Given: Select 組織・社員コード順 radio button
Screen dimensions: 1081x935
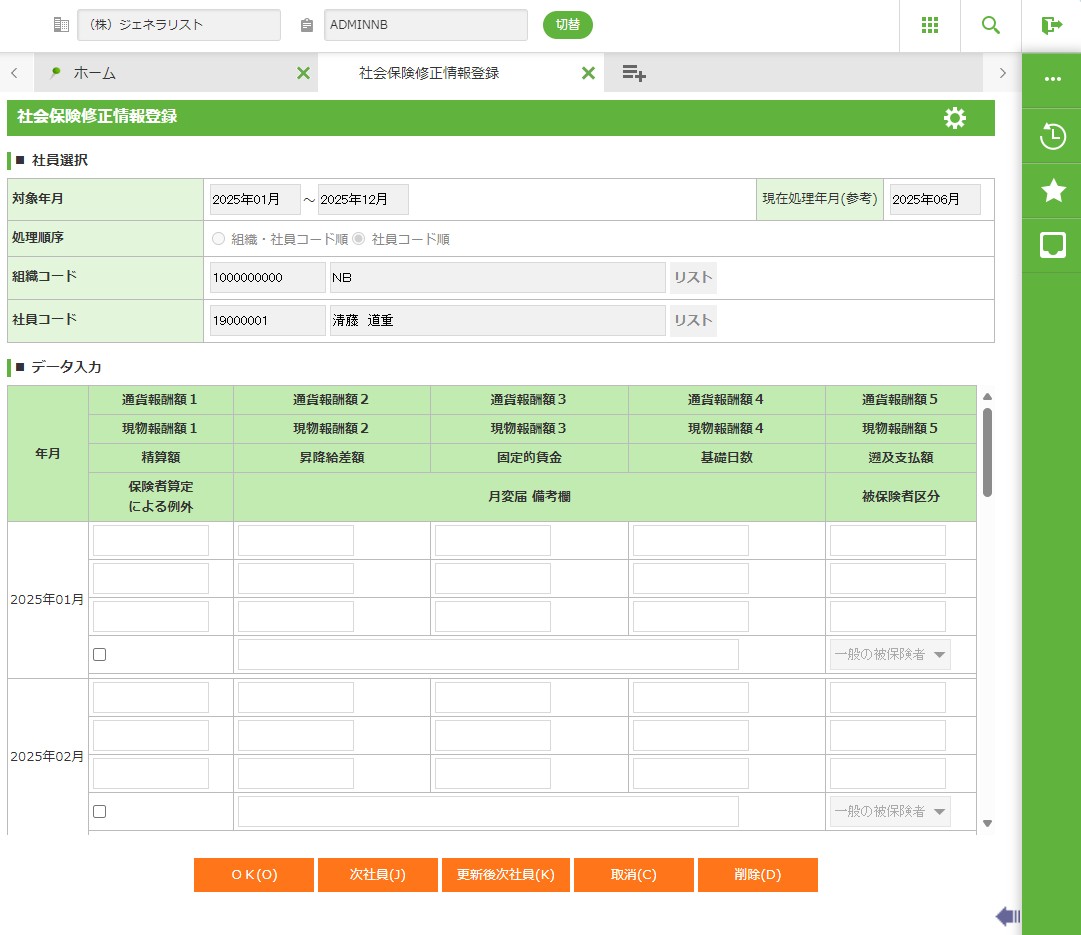Looking at the screenshot, I should coord(218,239).
